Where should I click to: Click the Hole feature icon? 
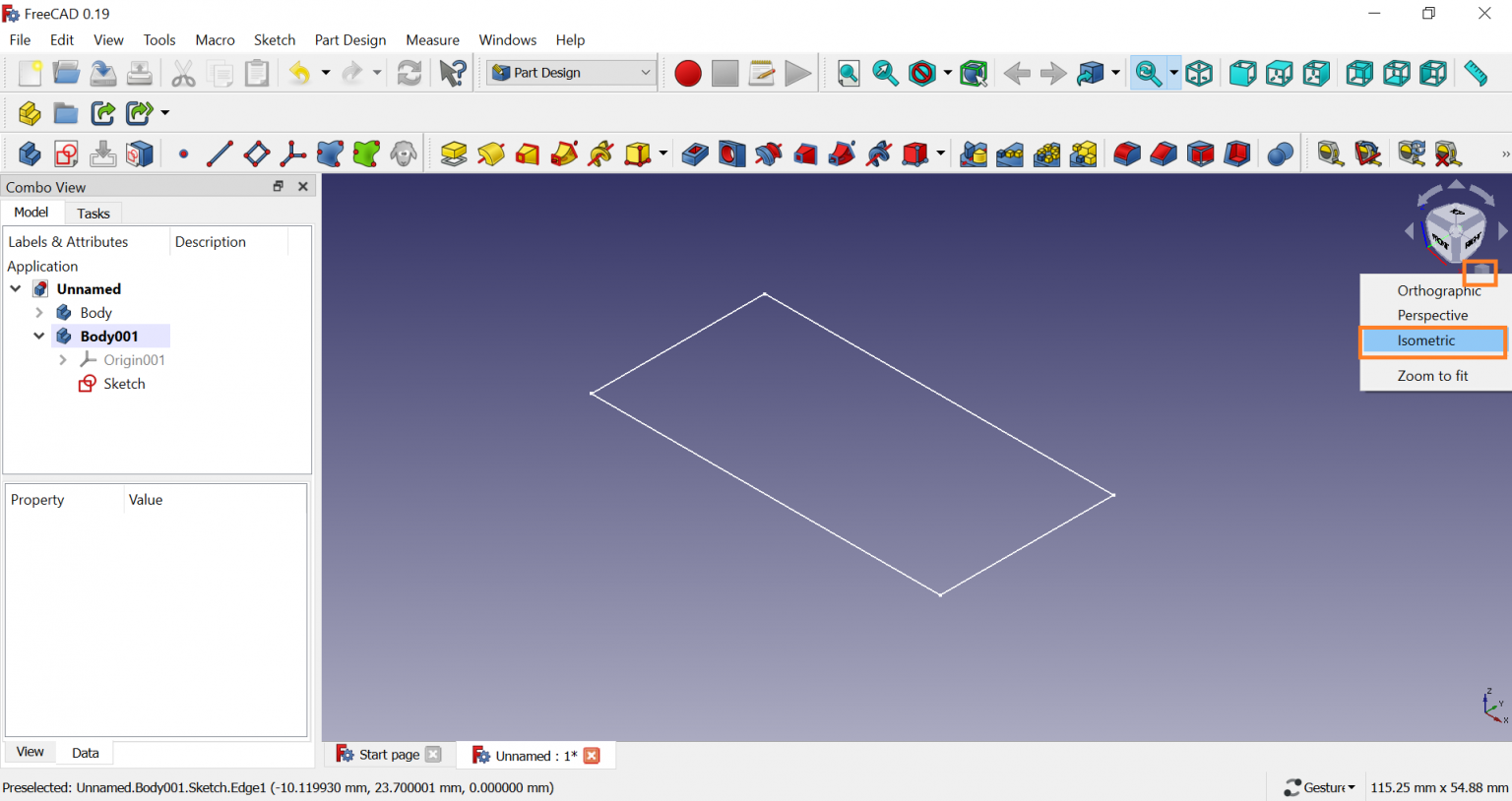click(731, 154)
